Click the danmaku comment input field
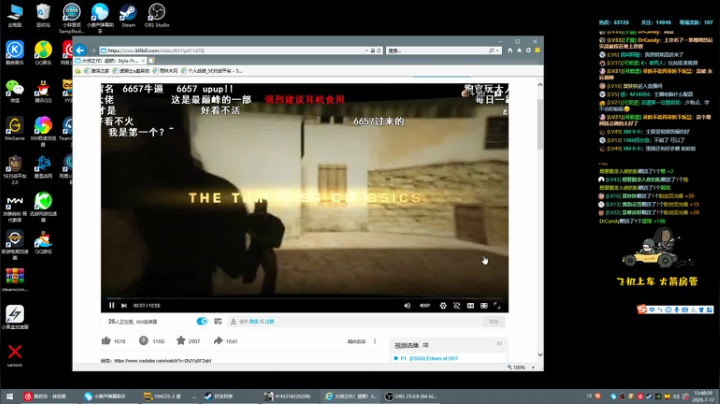The image size is (720, 404). click(356, 321)
